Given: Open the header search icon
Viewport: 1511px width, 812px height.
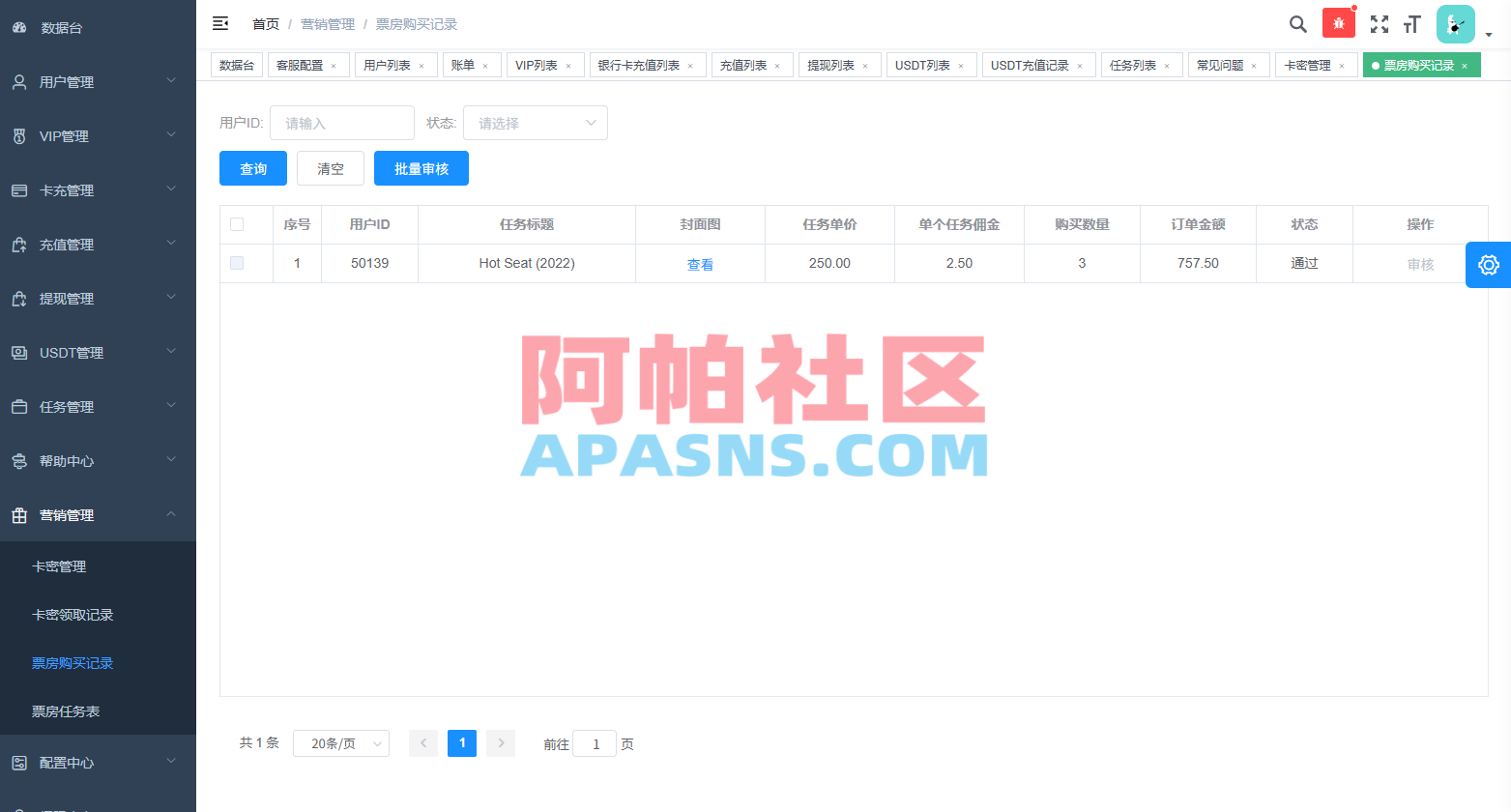Looking at the screenshot, I should [1298, 24].
